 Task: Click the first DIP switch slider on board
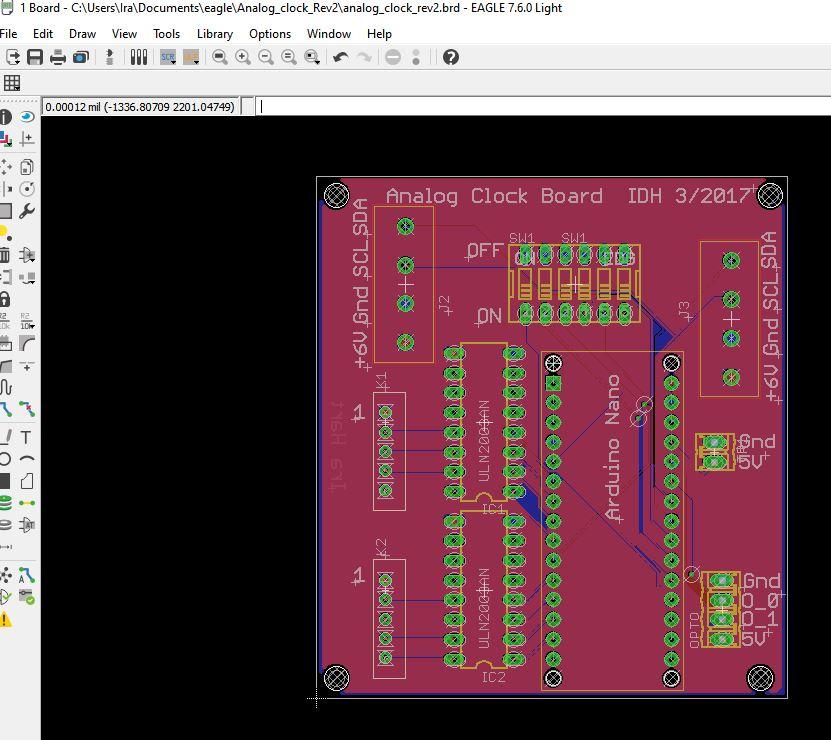525,284
